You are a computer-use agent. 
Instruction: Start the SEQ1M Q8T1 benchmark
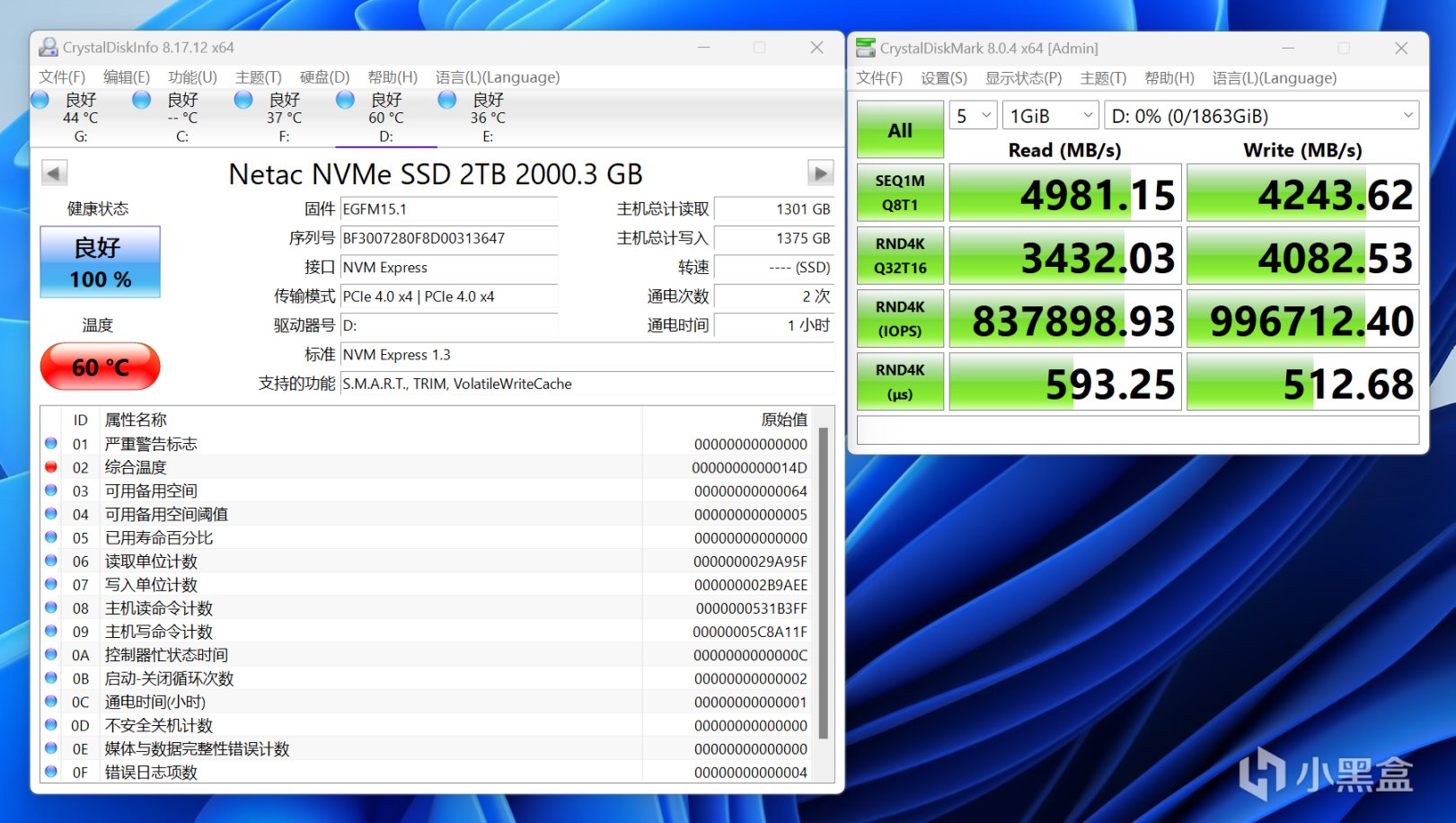tap(900, 192)
